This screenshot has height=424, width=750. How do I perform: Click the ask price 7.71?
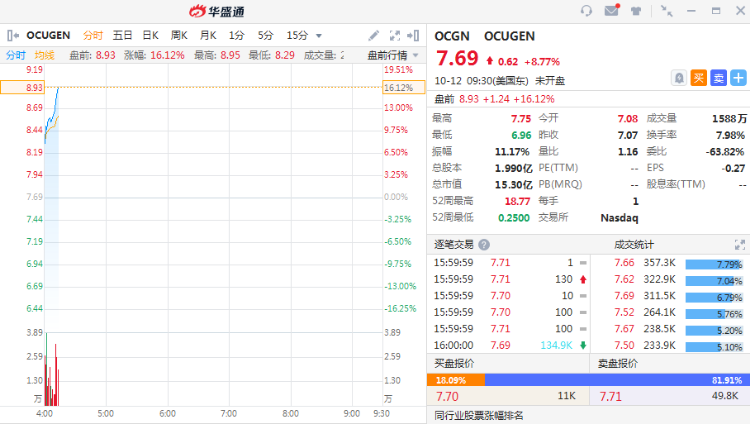[611, 396]
